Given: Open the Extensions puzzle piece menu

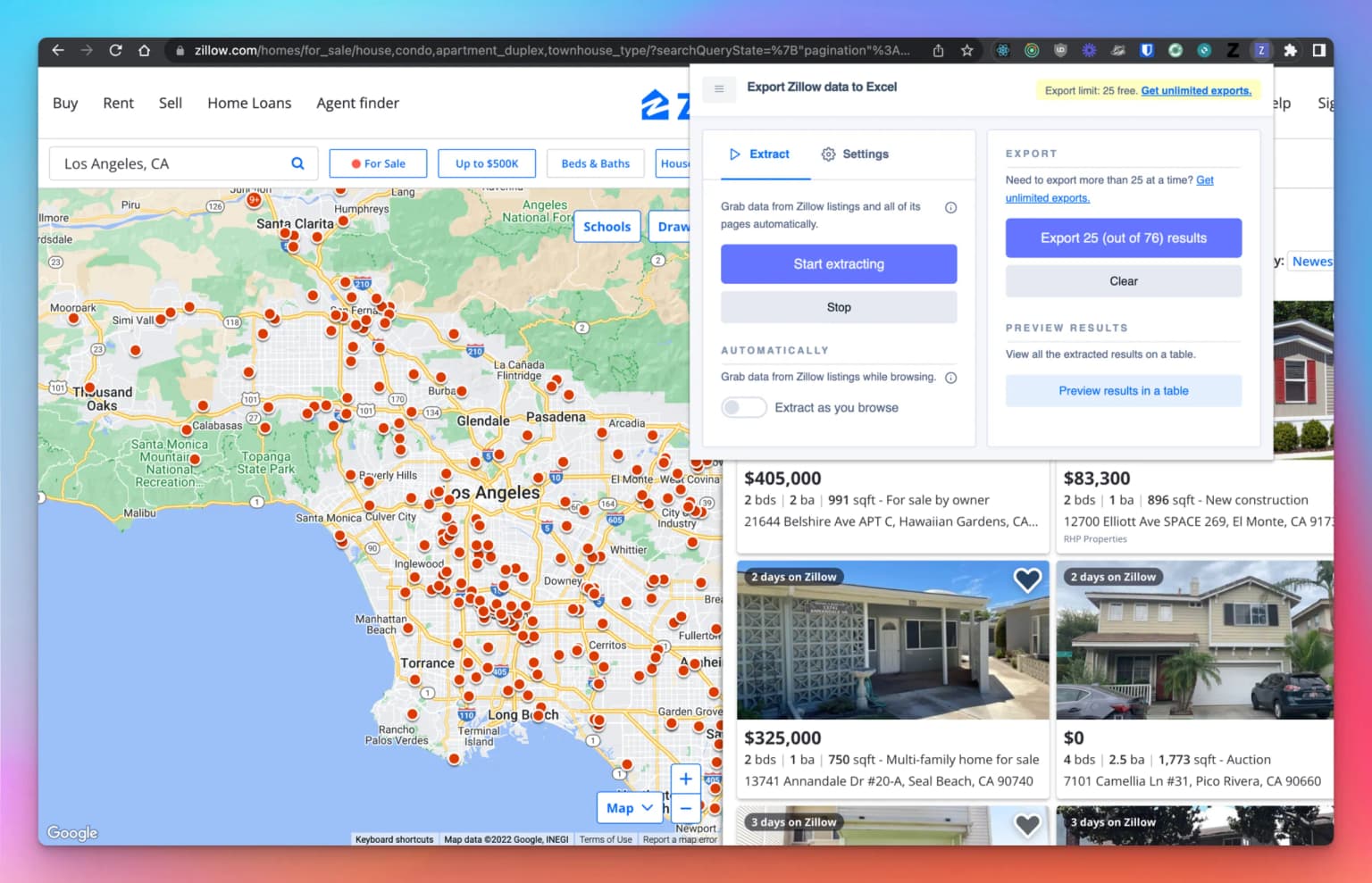Looking at the screenshot, I should point(1290,51).
